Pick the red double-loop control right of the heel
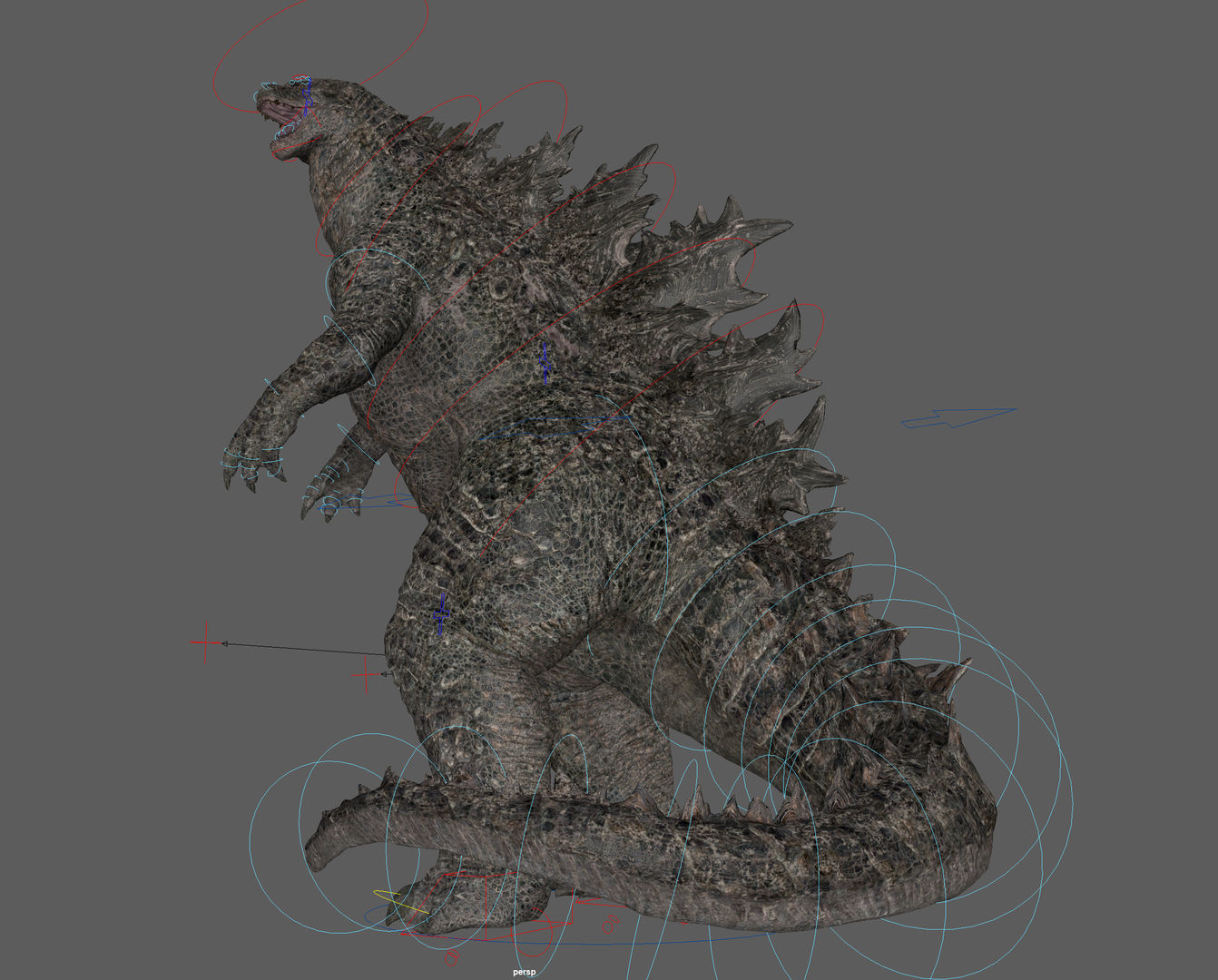1218x980 pixels. (x=611, y=925)
